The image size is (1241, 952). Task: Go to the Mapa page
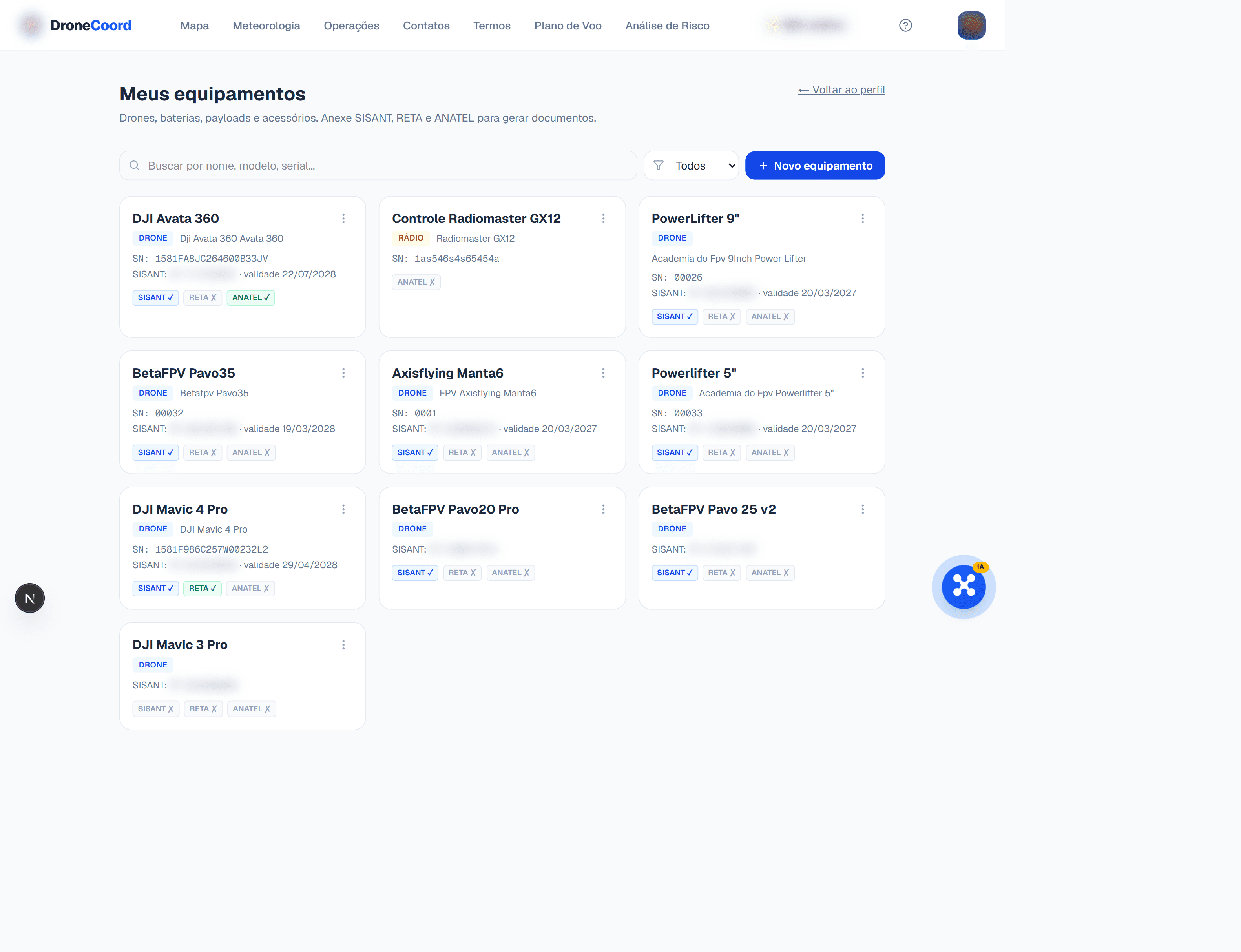click(x=194, y=26)
